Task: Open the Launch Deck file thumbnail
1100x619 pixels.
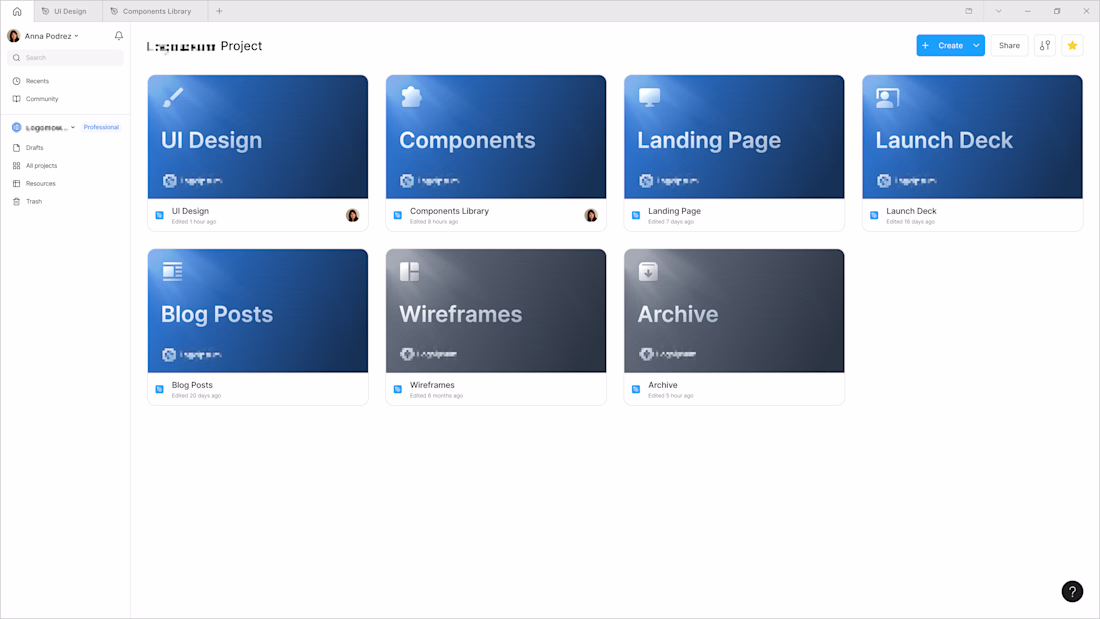Action: [972, 137]
